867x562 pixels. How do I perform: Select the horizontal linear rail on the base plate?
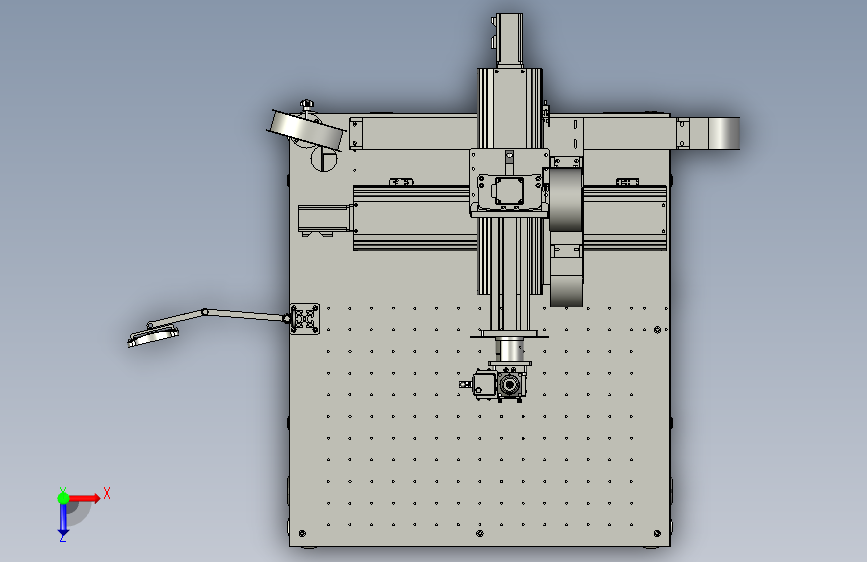(415, 218)
